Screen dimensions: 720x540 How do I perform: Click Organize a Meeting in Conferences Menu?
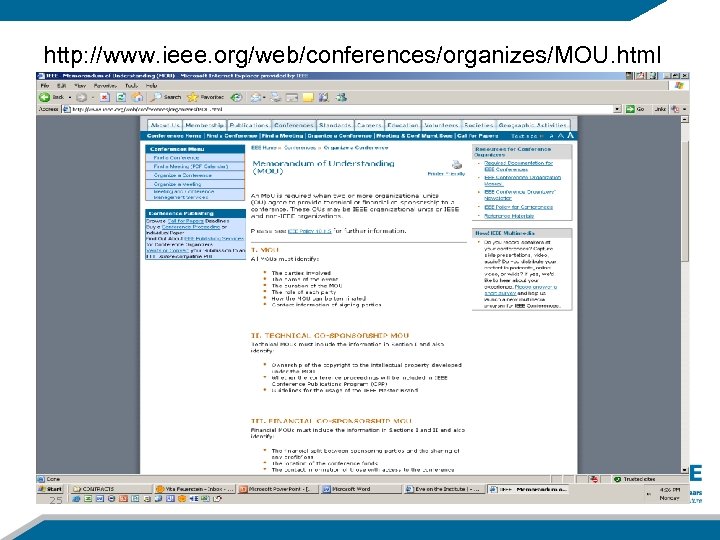point(177,184)
